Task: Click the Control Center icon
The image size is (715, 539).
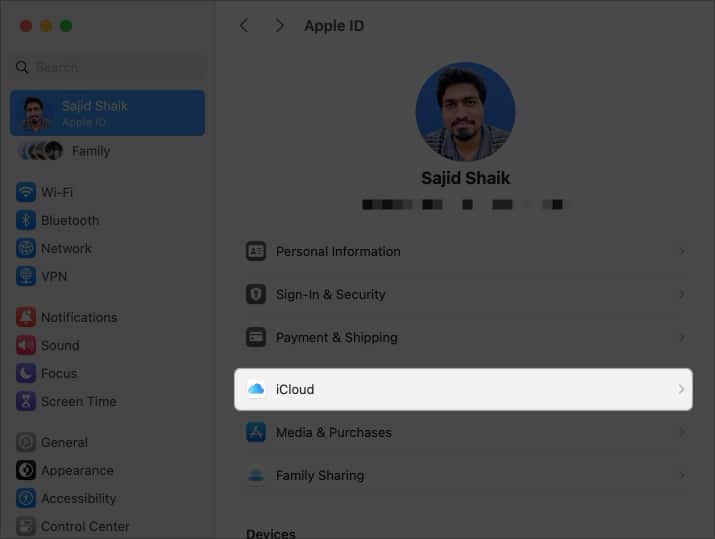Action: [x=26, y=526]
